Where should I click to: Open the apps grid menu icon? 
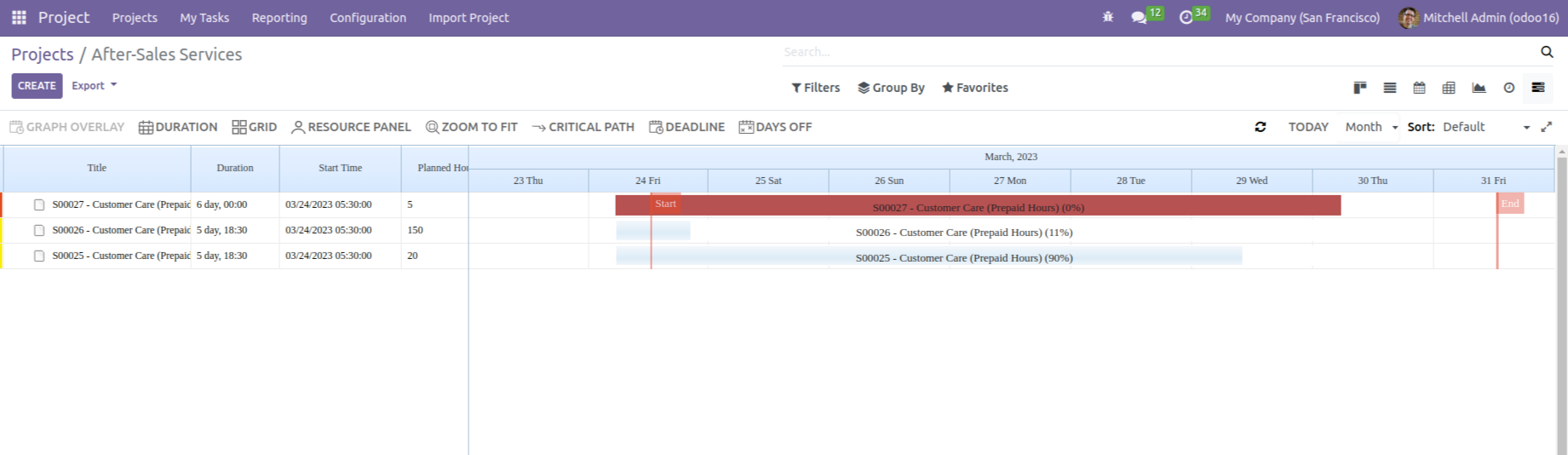[19, 17]
